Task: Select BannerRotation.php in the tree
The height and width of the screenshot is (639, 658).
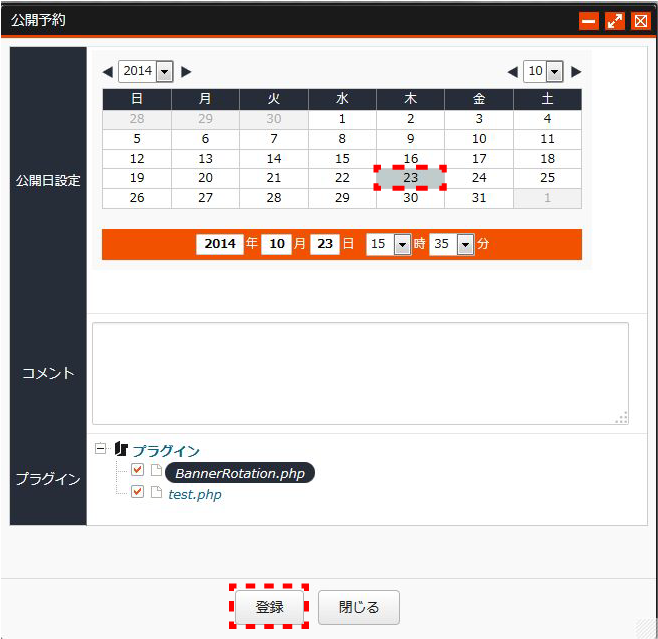Action: (x=240, y=473)
